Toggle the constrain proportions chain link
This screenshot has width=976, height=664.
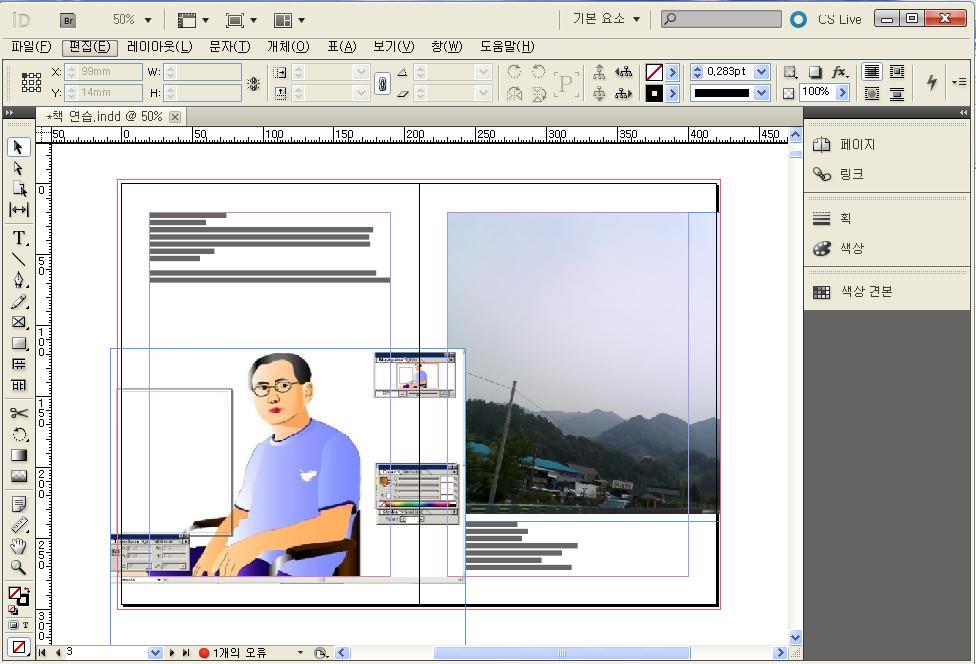[382, 83]
